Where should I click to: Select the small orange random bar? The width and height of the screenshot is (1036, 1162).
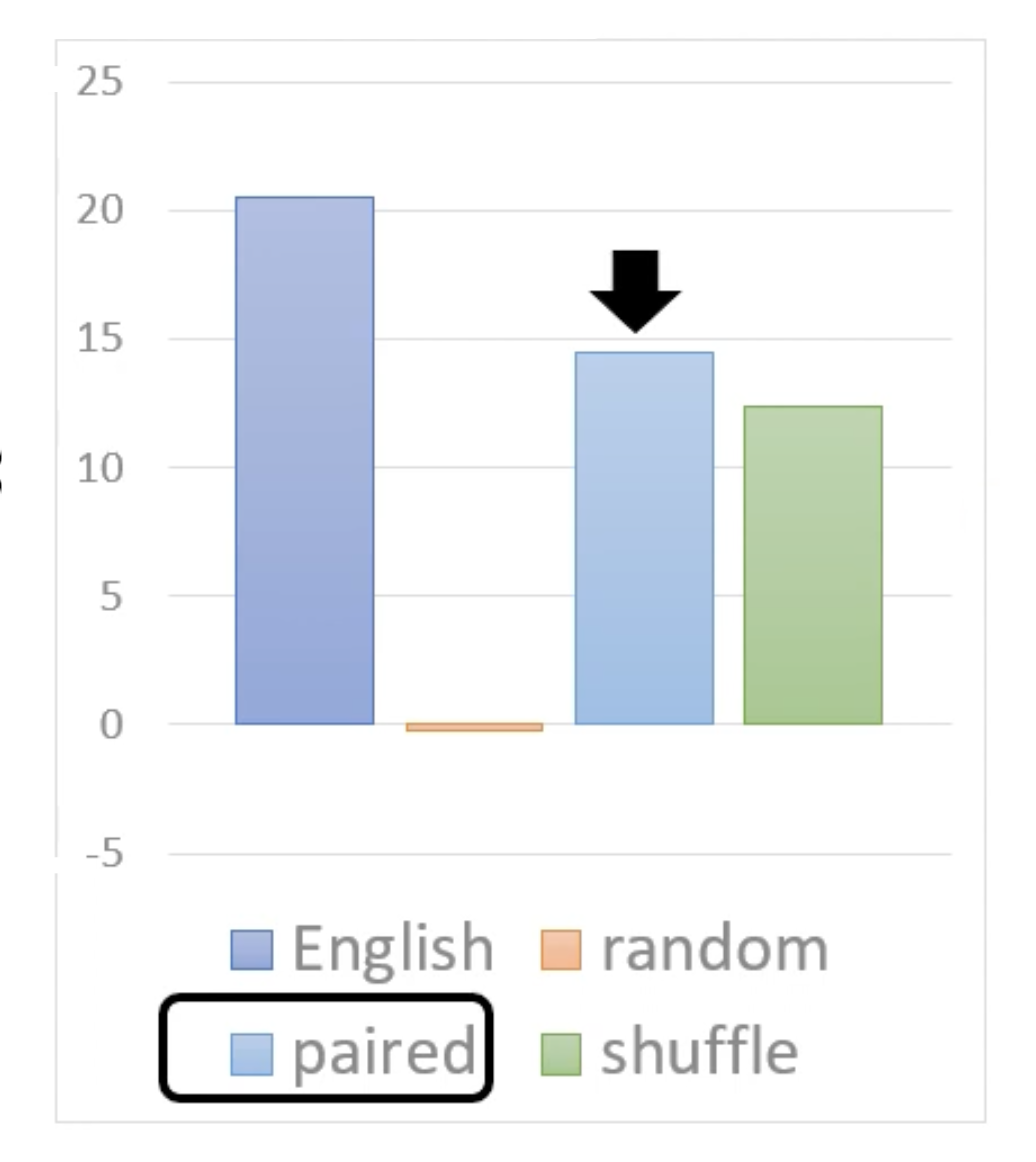tap(475, 727)
